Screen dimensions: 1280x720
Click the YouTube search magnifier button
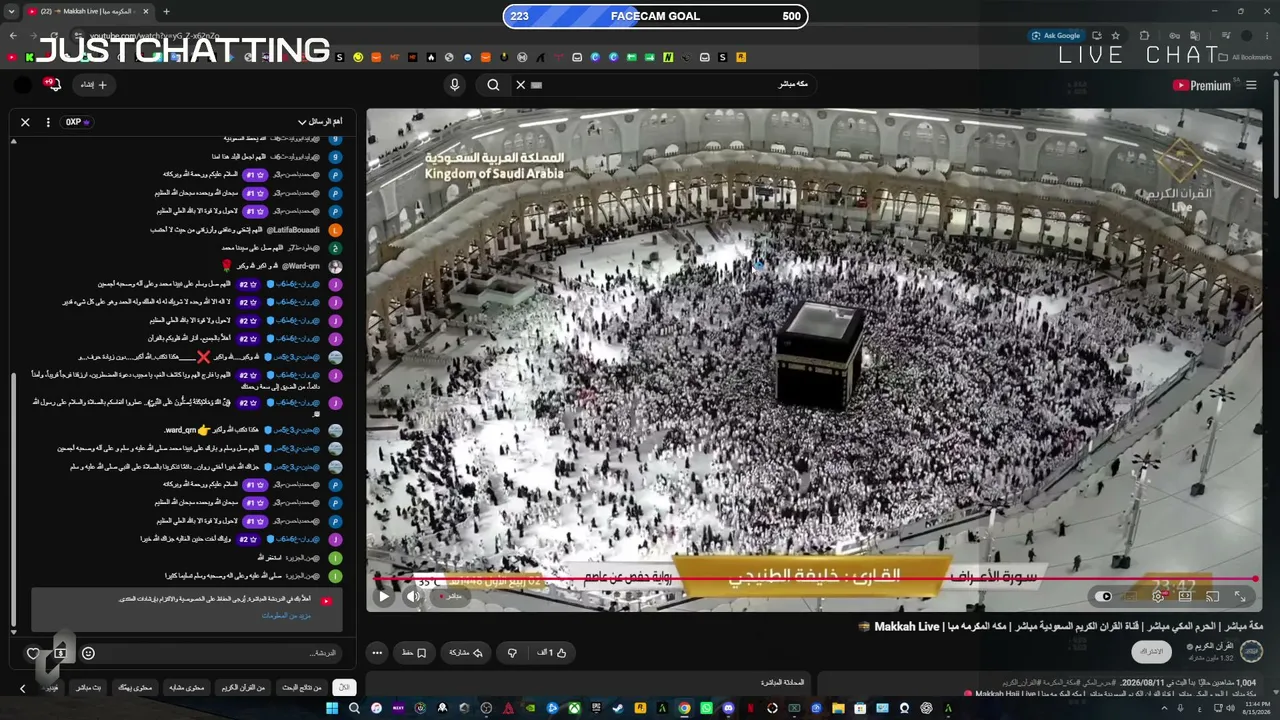[493, 85]
